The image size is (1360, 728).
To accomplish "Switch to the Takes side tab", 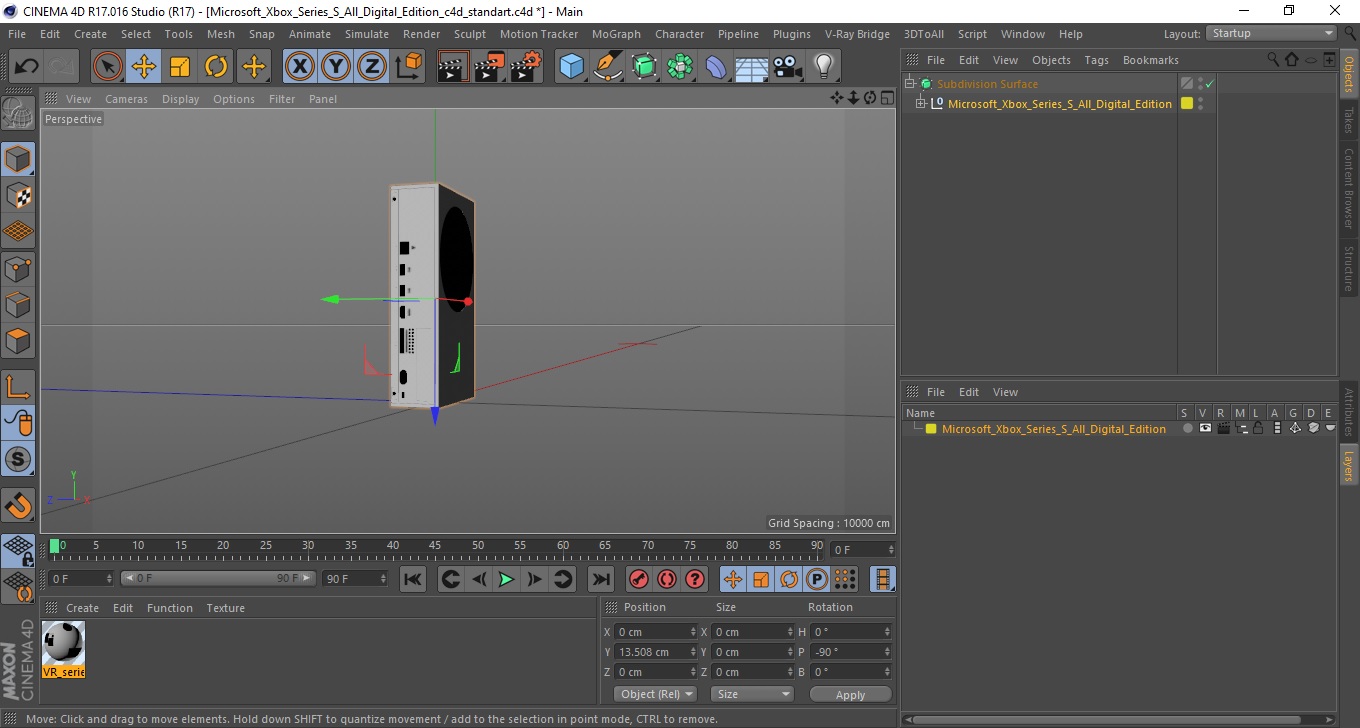I will [x=1349, y=121].
